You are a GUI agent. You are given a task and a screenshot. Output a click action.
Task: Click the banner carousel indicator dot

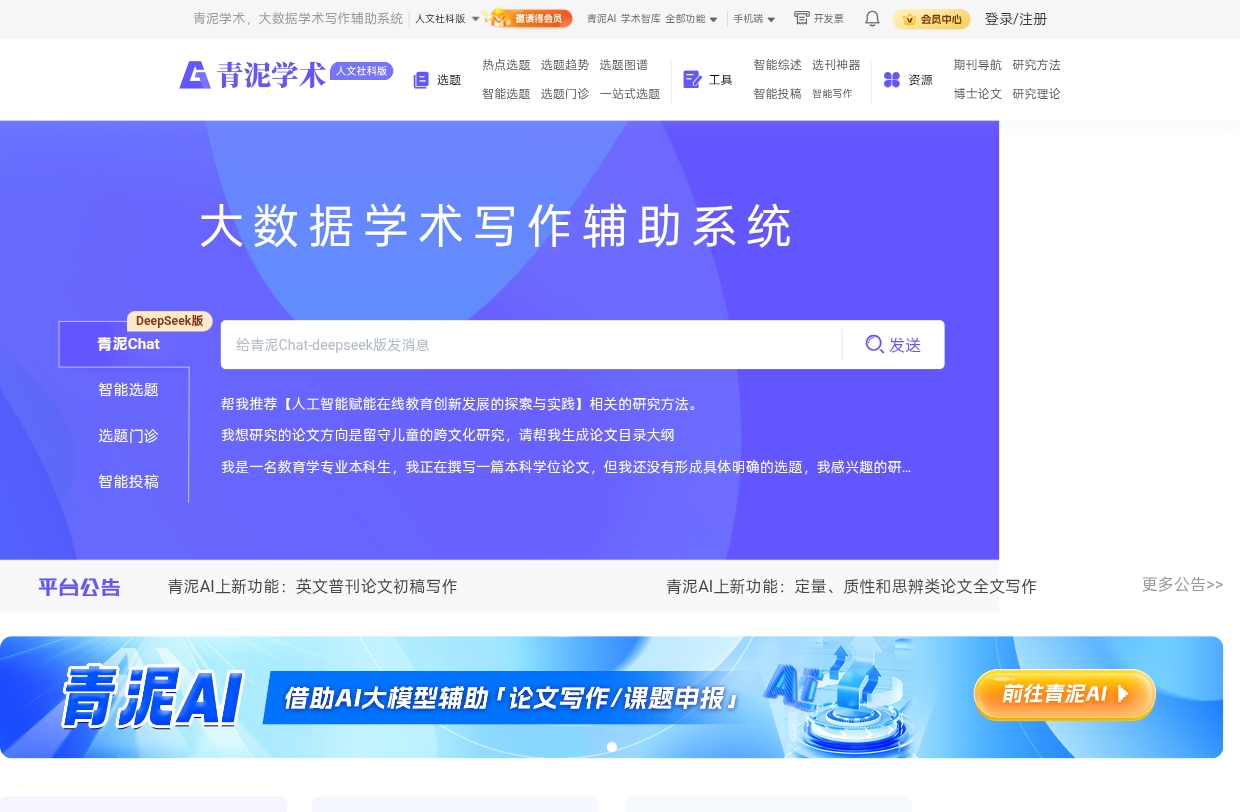612,747
